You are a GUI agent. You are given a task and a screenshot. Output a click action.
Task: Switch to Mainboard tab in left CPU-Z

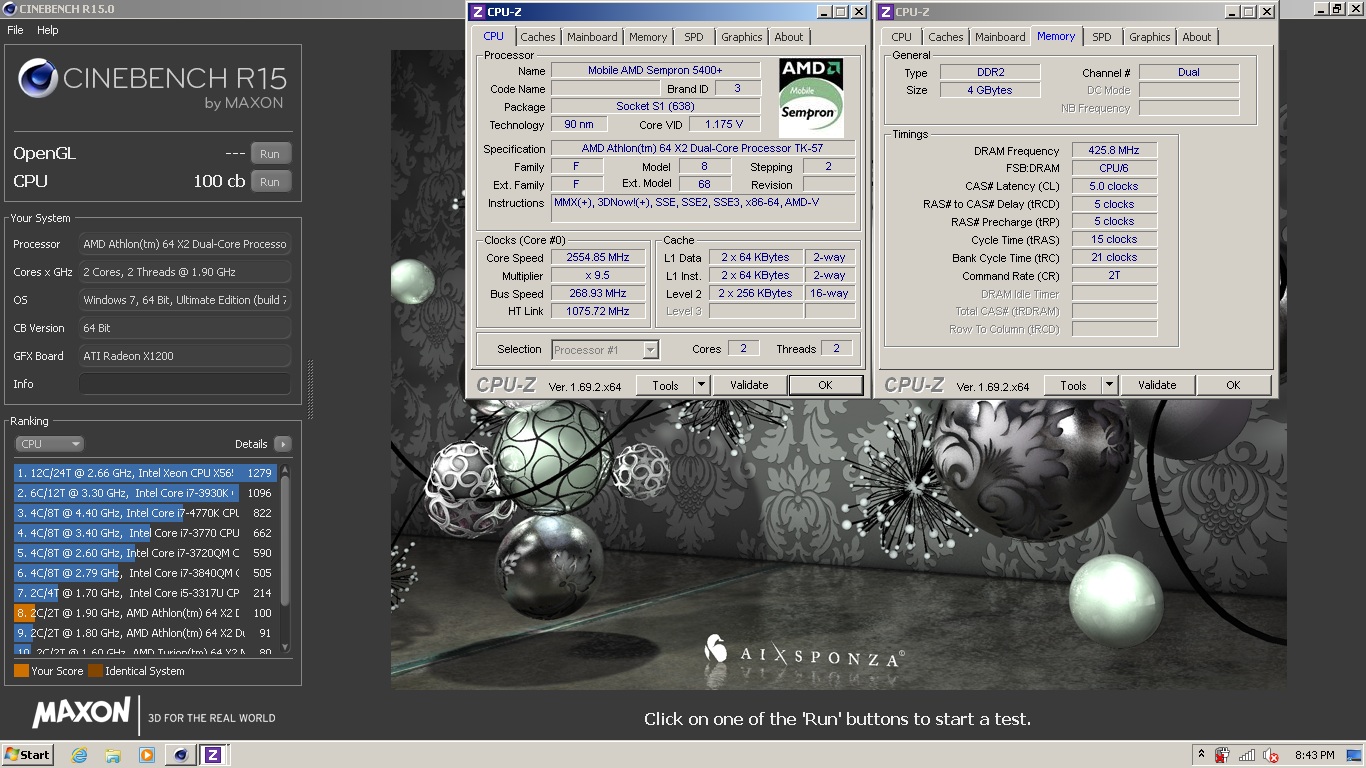592,37
